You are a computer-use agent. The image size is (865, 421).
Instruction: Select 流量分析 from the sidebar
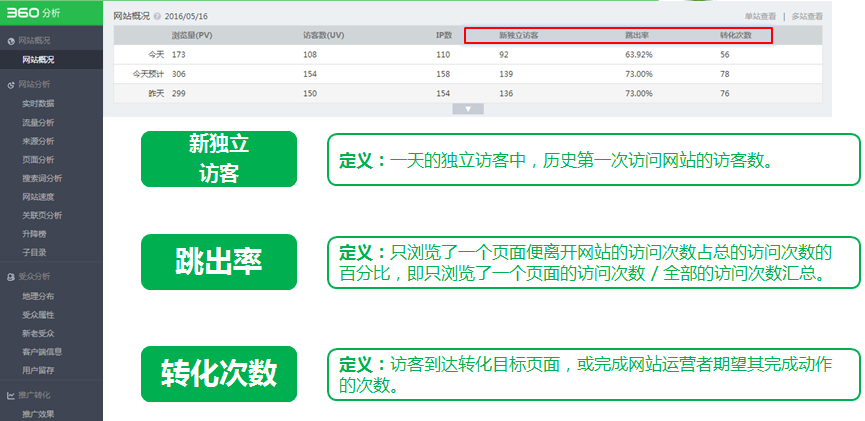point(38,122)
